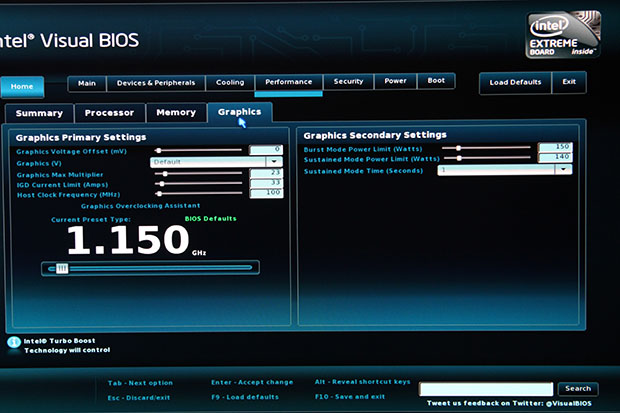Click Graphics Max Multiplier value 23

[266, 173]
